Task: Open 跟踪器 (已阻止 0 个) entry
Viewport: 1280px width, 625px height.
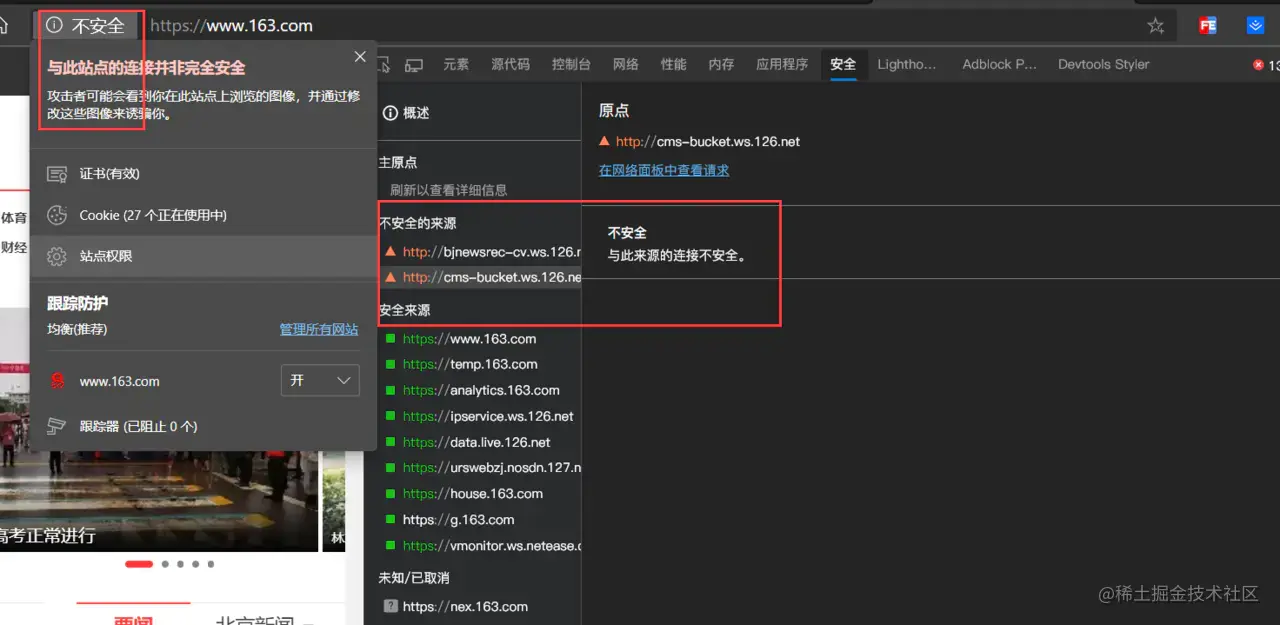Action: click(x=204, y=426)
